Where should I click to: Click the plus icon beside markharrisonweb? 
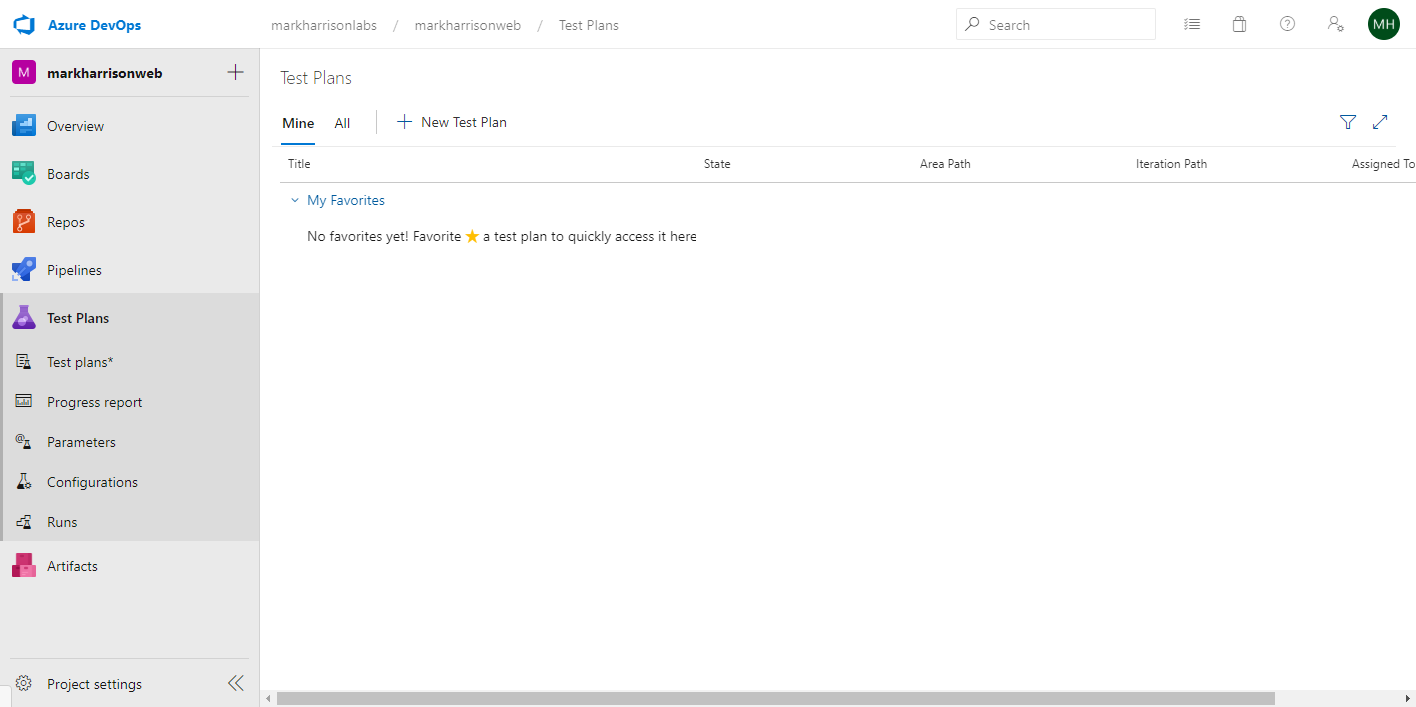[x=236, y=72]
